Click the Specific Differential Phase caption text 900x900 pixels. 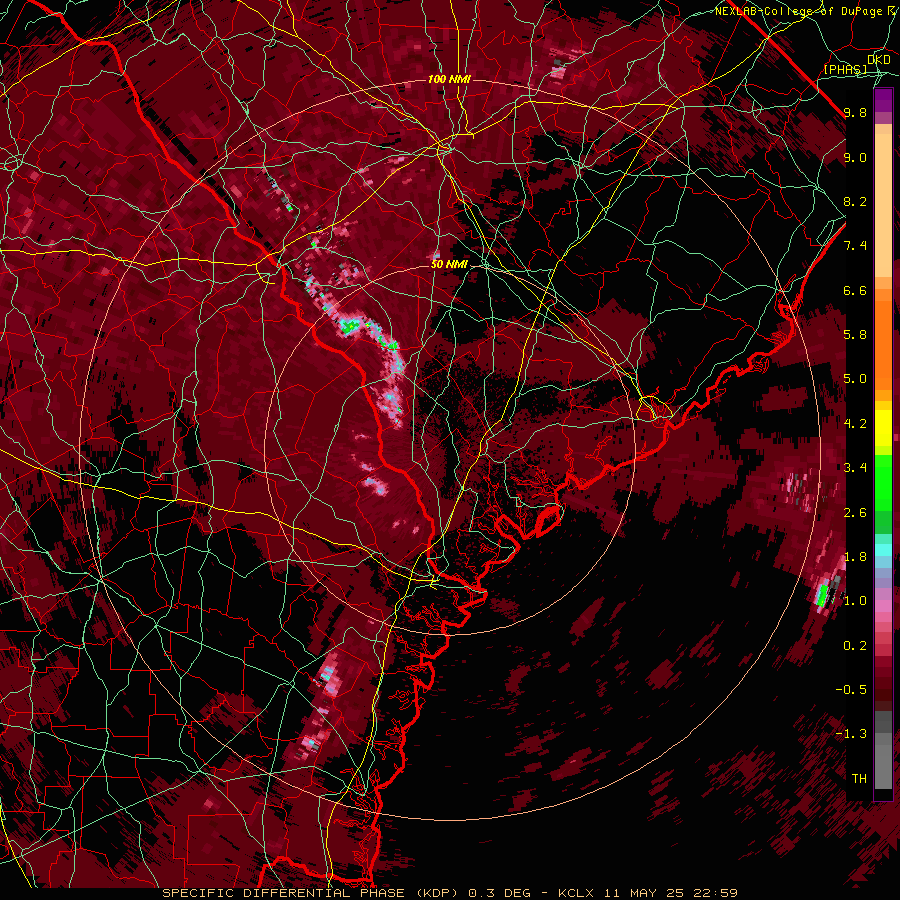pos(449,893)
